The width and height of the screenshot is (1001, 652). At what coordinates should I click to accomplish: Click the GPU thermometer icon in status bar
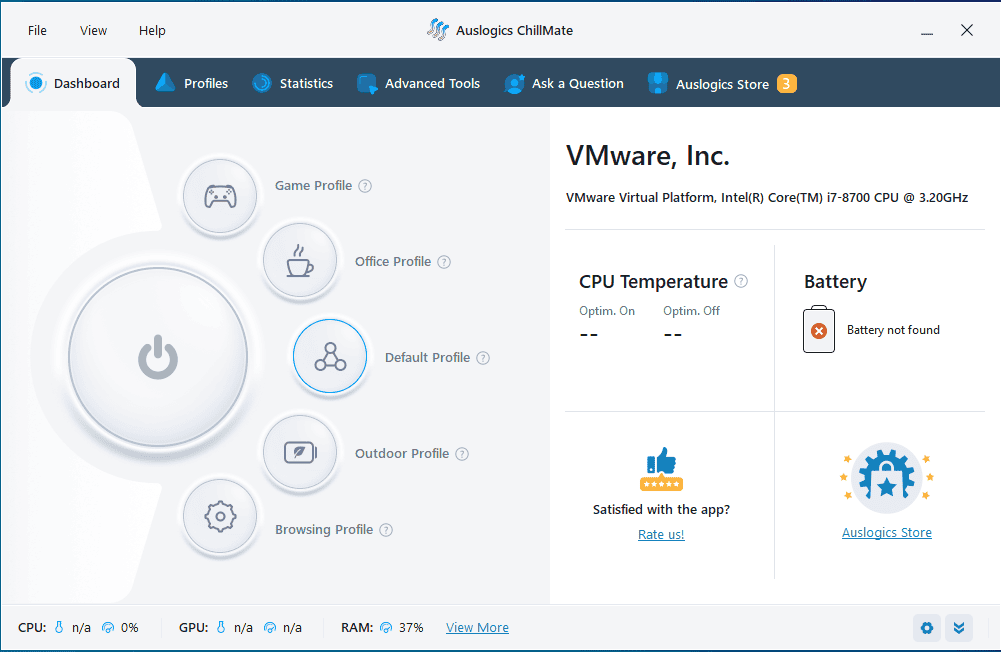pyautogui.click(x=221, y=628)
